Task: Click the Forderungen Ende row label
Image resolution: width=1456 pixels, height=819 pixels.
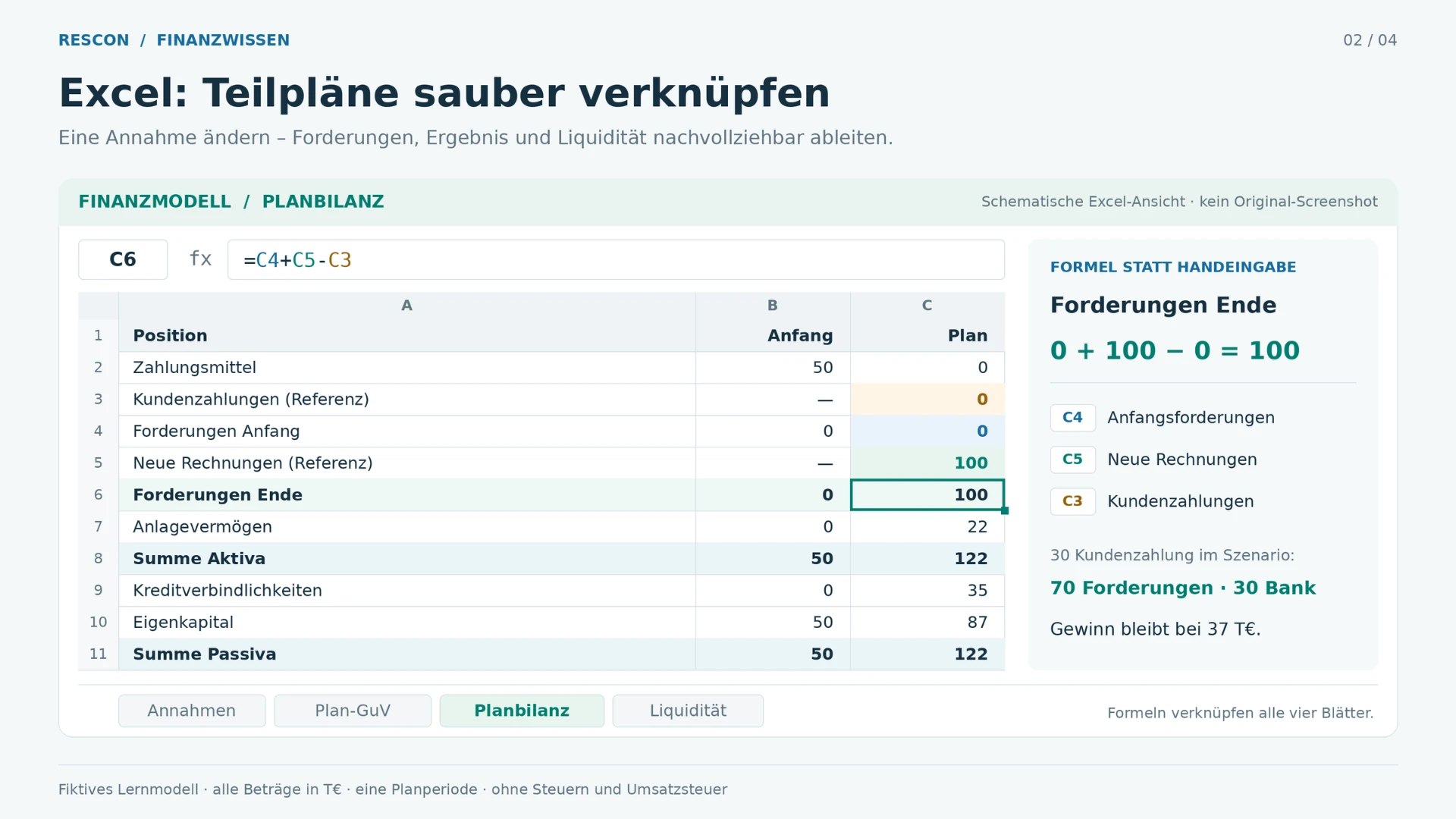Action: coord(218,494)
